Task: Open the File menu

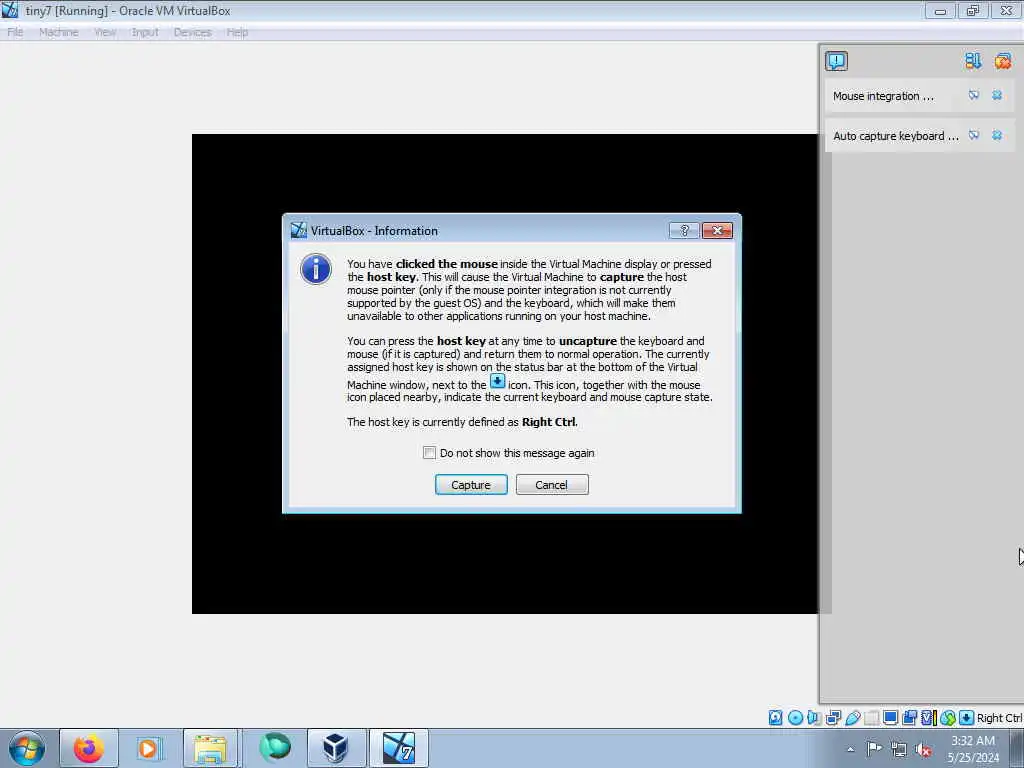Action: pyautogui.click(x=15, y=32)
